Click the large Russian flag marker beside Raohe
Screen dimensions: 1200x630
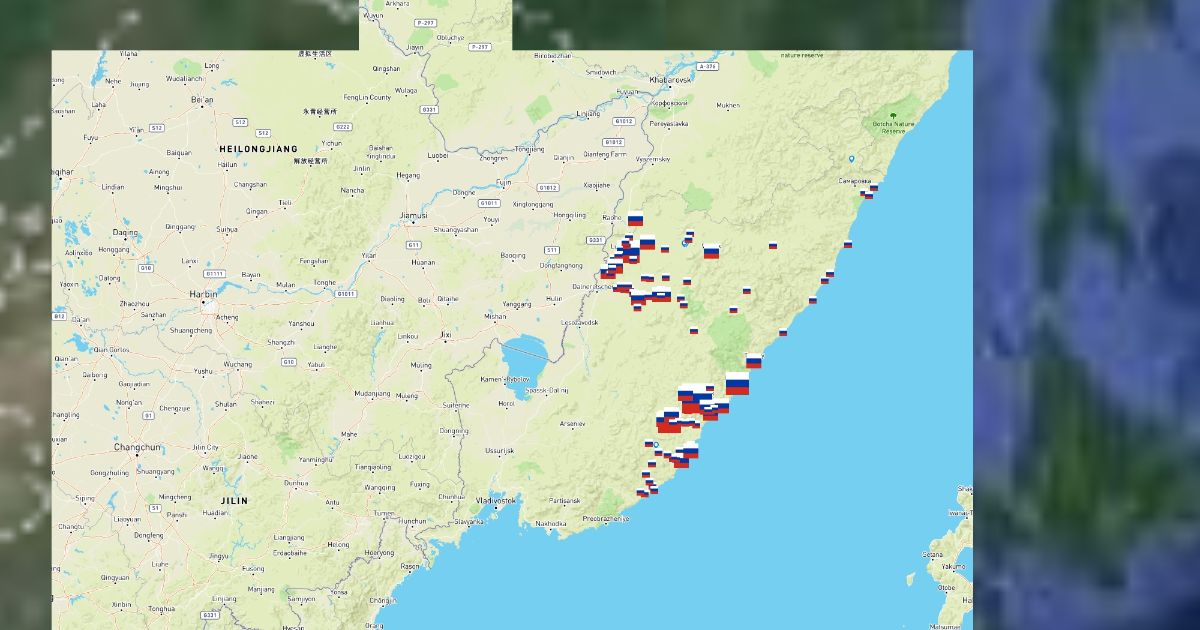[x=635, y=219]
